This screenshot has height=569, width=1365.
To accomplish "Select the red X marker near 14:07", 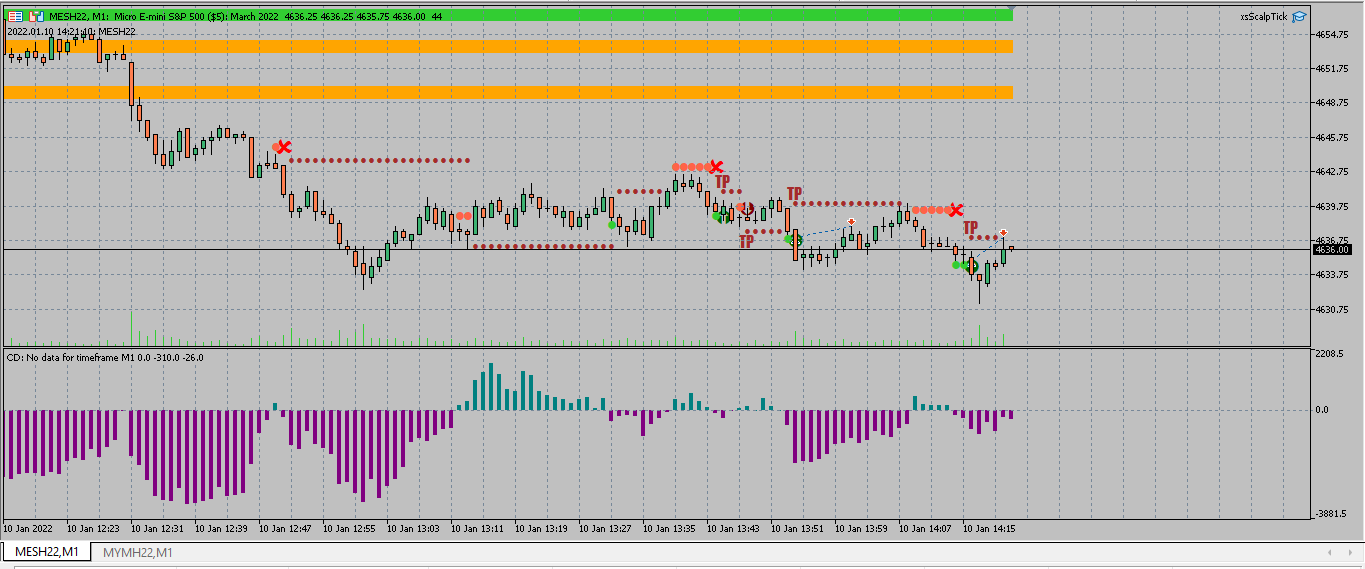I will coord(956,210).
